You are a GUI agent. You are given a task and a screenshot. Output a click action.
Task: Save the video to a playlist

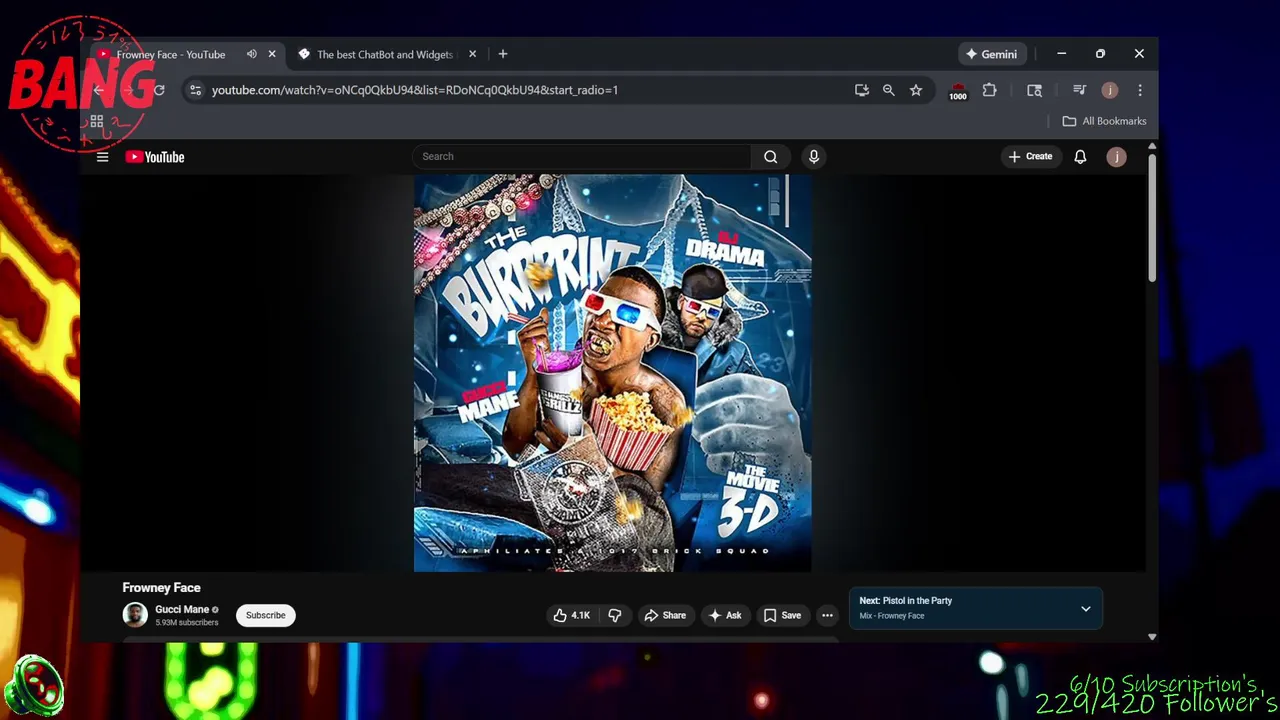coord(782,615)
